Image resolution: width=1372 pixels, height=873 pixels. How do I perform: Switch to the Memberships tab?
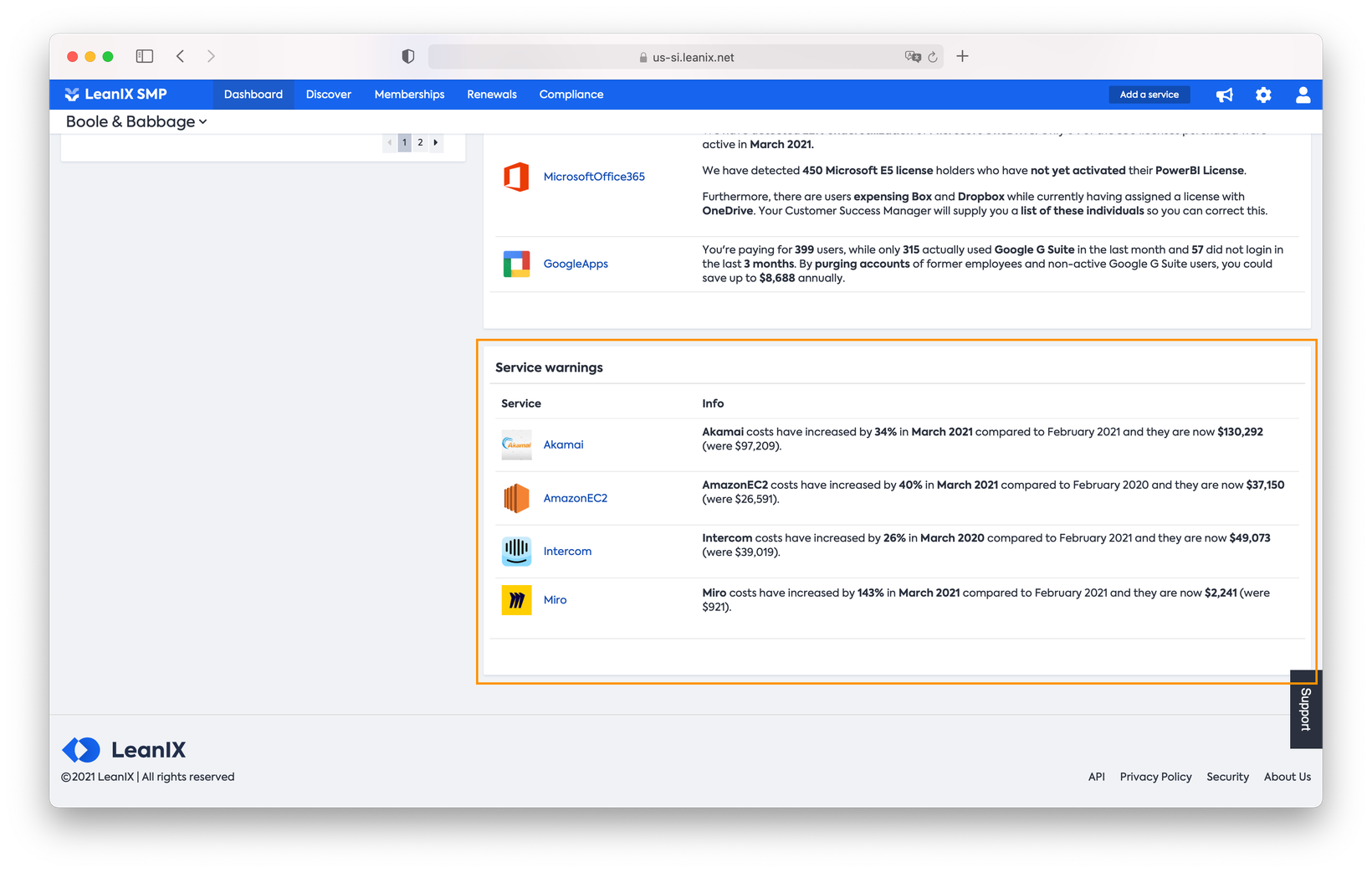[x=409, y=95]
